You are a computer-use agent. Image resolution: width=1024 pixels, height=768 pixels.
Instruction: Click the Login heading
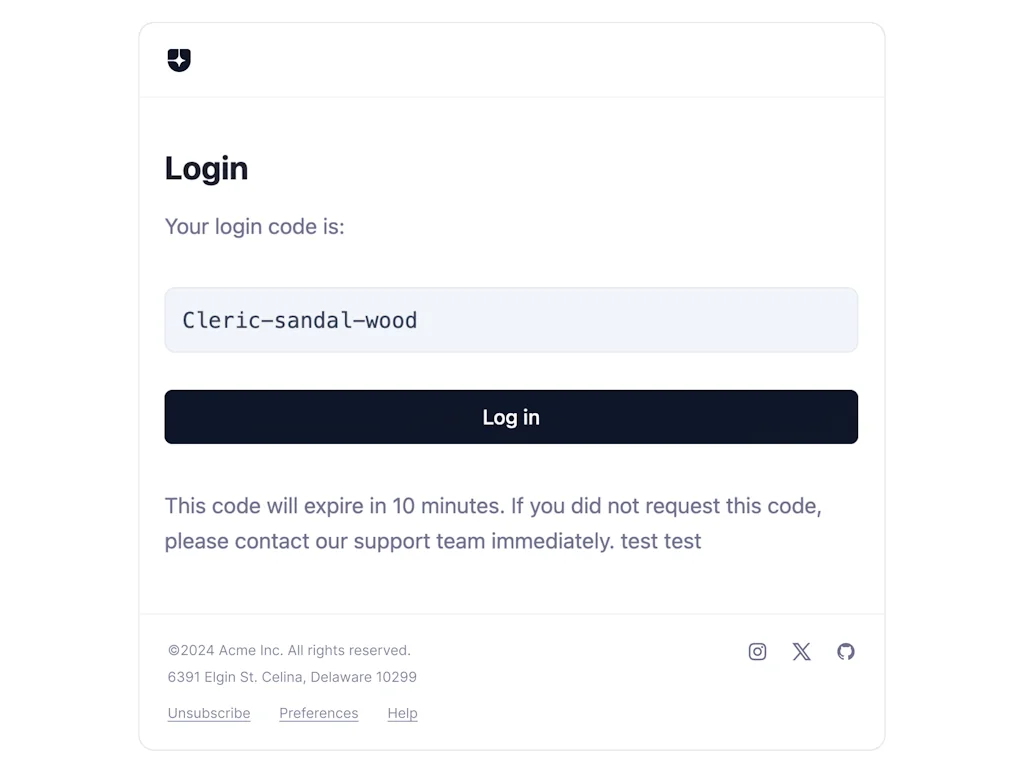pos(206,168)
